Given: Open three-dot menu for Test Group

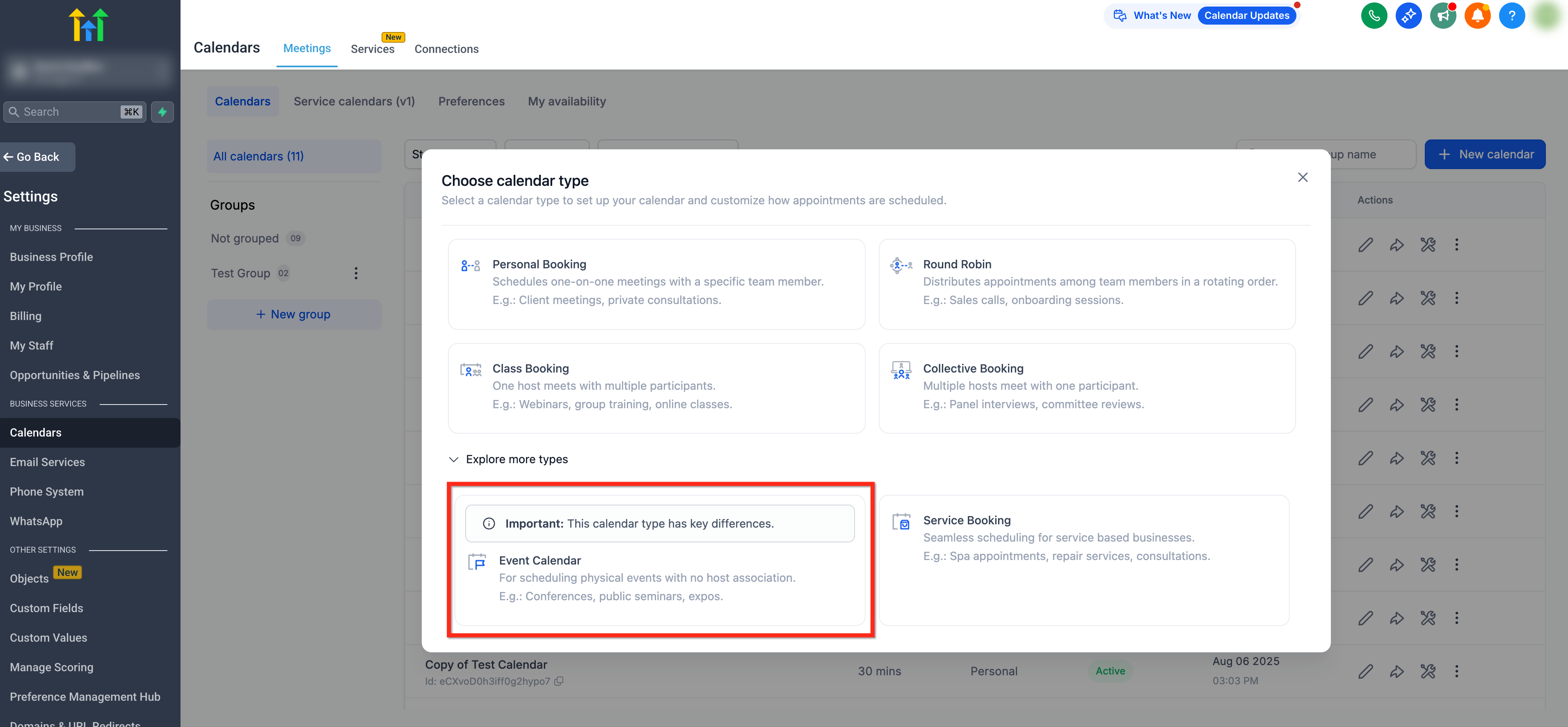Looking at the screenshot, I should click(356, 273).
